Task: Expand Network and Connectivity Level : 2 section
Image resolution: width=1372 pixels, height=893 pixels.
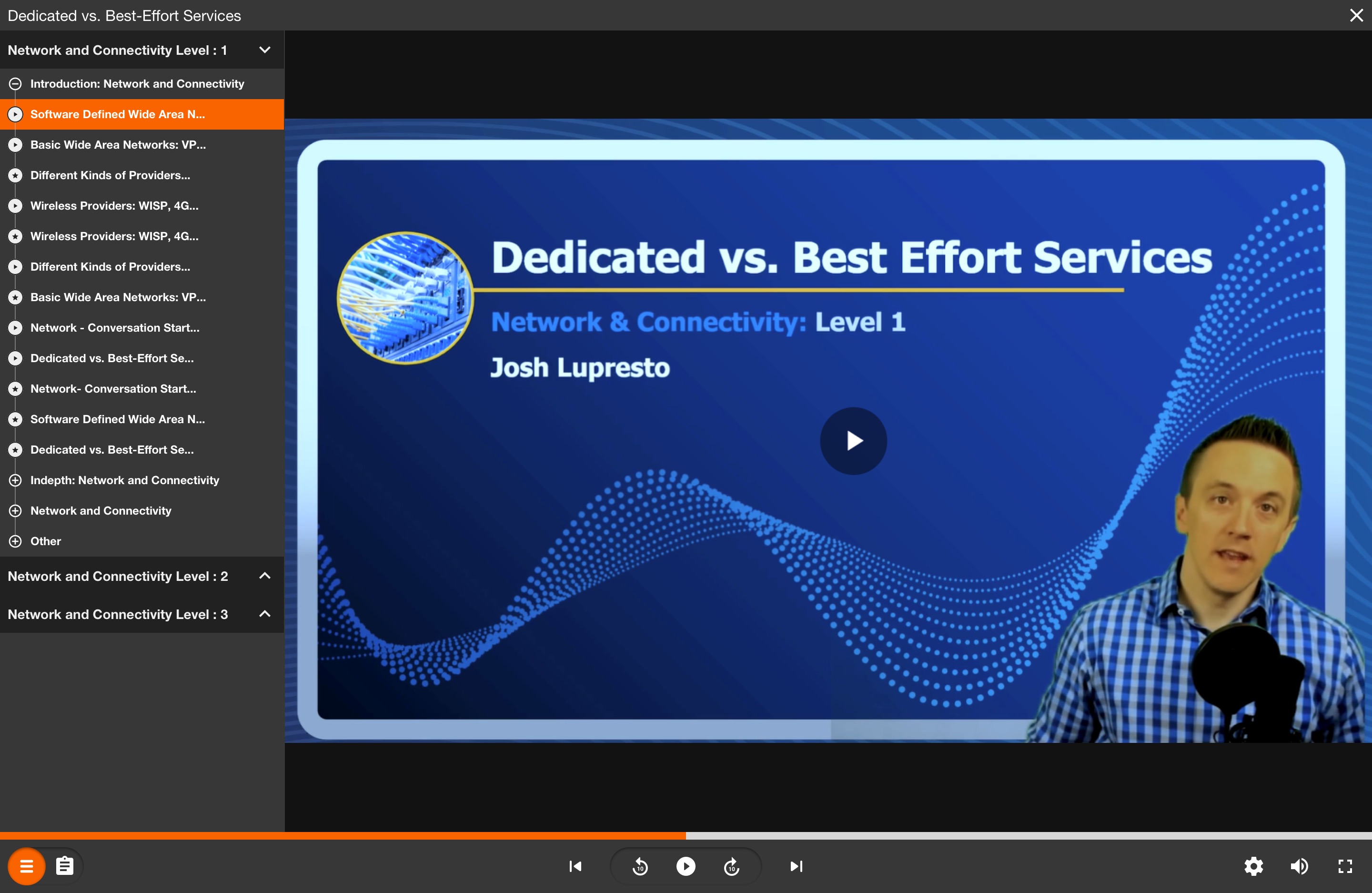Action: pyautogui.click(x=142, y=576)
